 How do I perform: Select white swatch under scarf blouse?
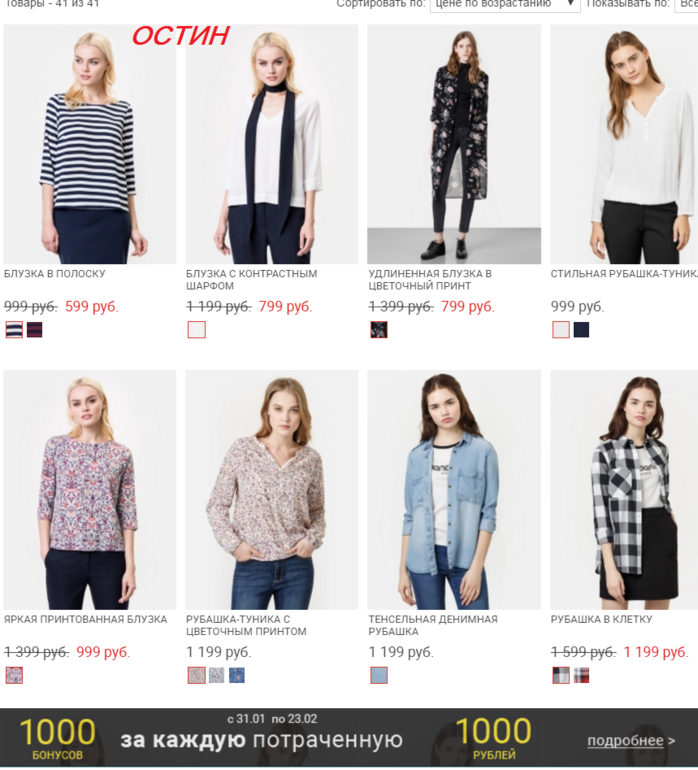coord(196,330)
